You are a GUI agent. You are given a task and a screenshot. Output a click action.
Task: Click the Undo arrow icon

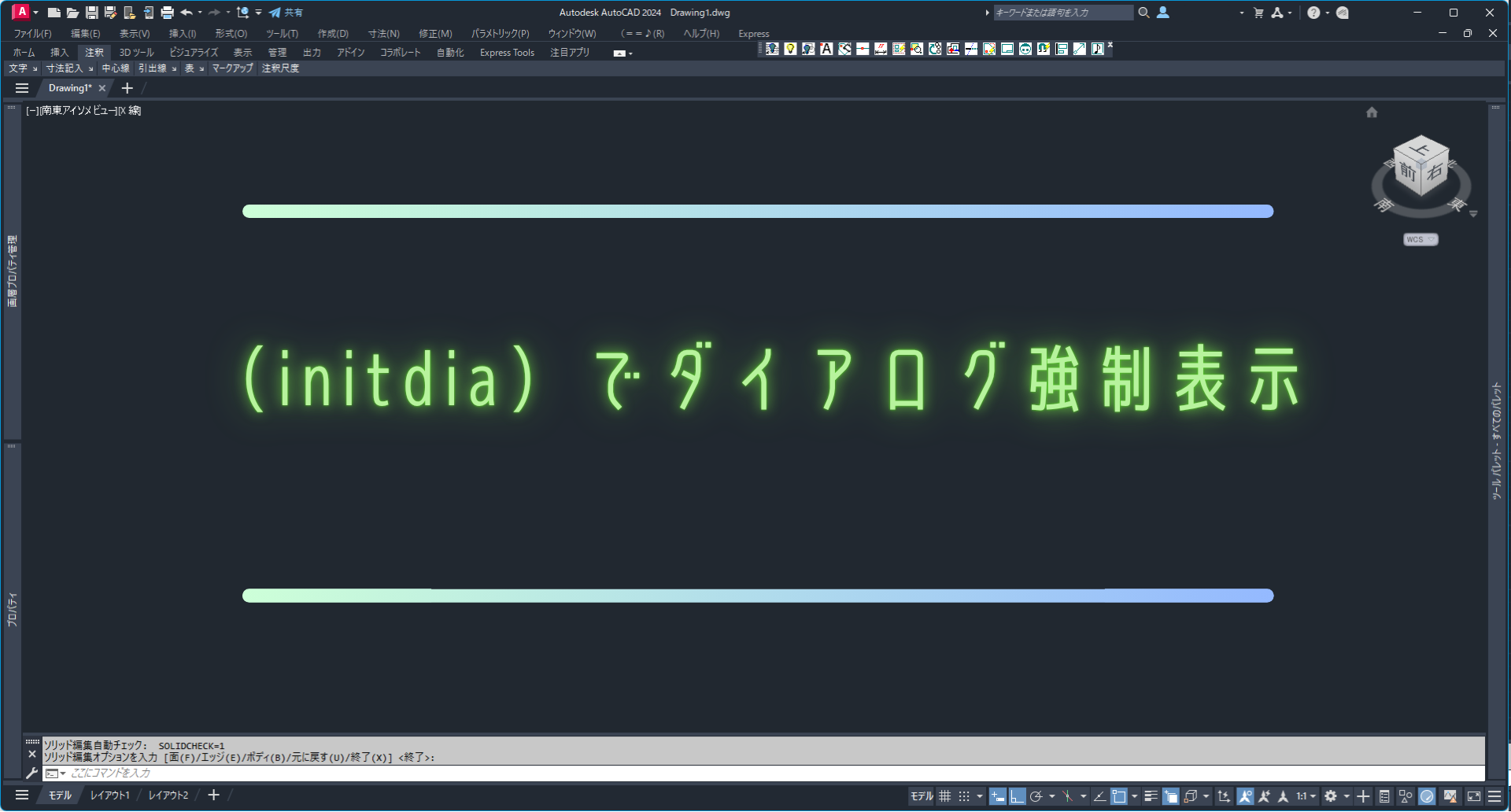click(187, 13)
